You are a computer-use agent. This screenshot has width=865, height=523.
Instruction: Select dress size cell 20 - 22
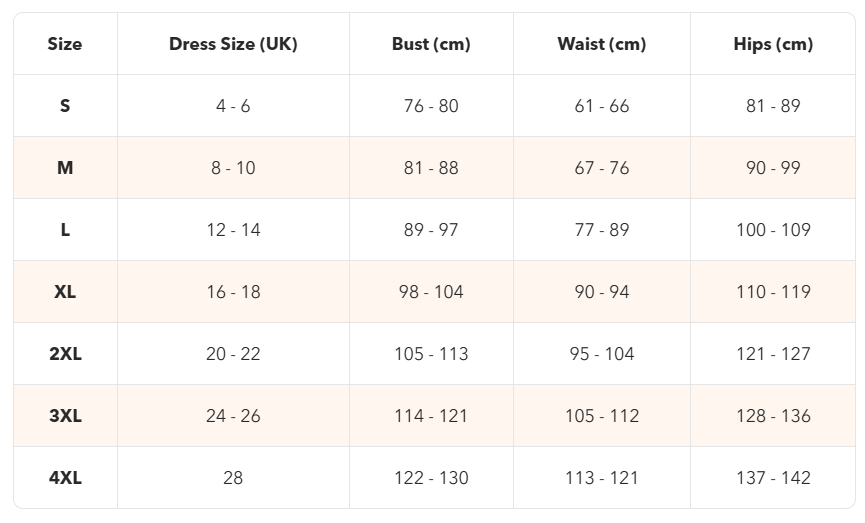[233, 354]
